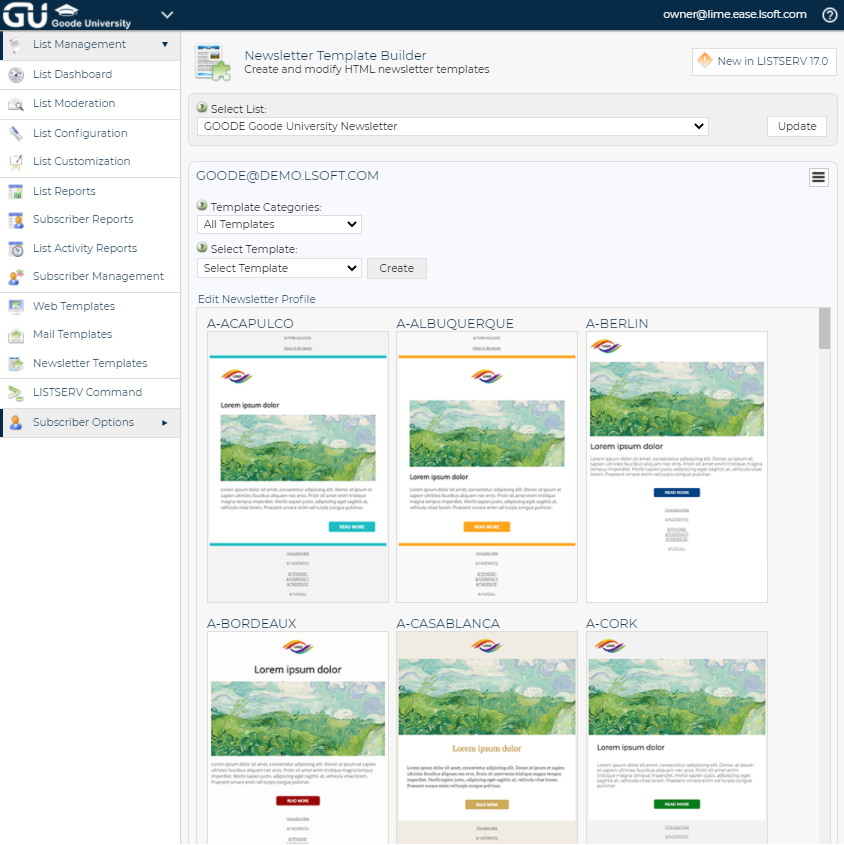
Task: Open help via question mark icon
Action: pos(829,15)
